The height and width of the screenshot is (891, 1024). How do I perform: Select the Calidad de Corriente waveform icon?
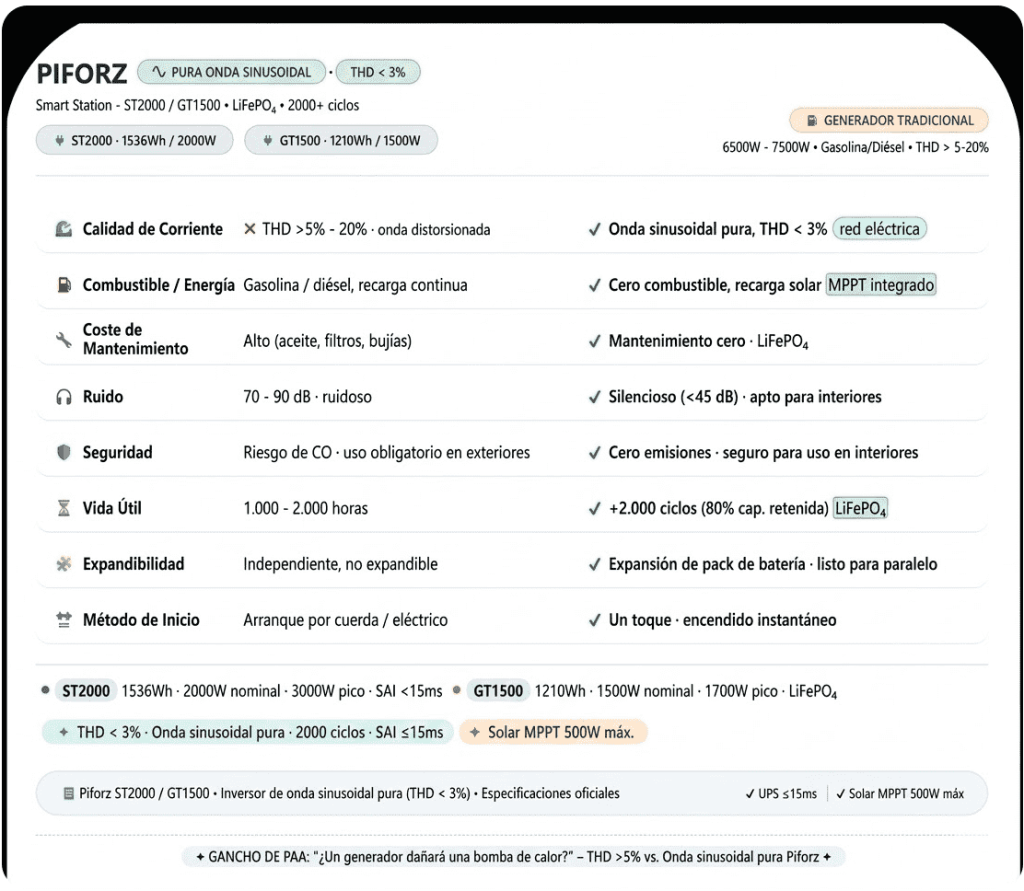62,228
